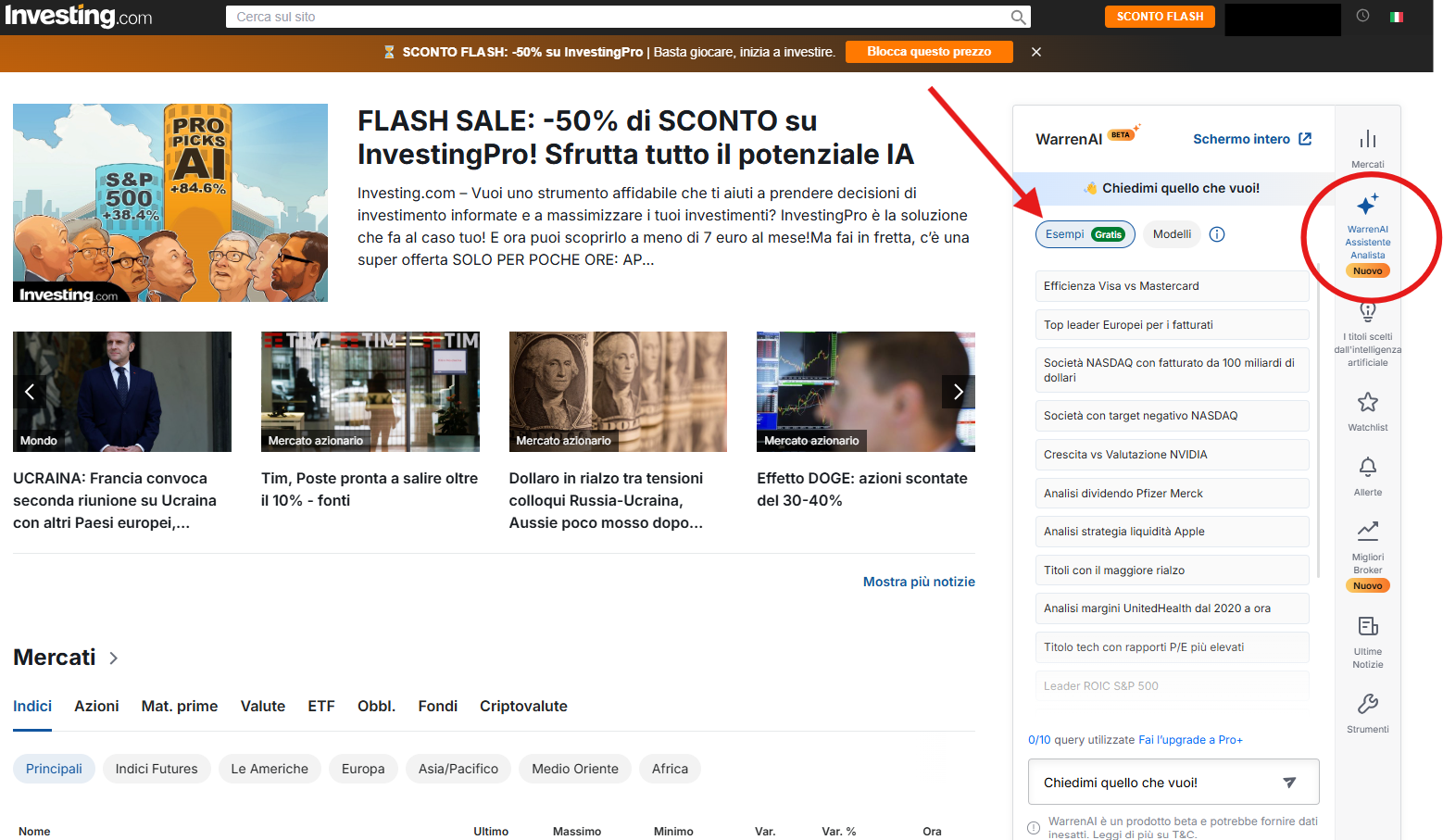Viewport: 1443px width, 840px height.
Task: Click Fai l'upgrade a Pro+ link
Action: coord(1190,740)
